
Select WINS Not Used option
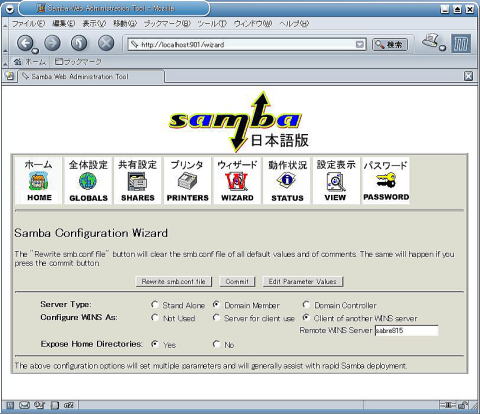tap(155, 318)
